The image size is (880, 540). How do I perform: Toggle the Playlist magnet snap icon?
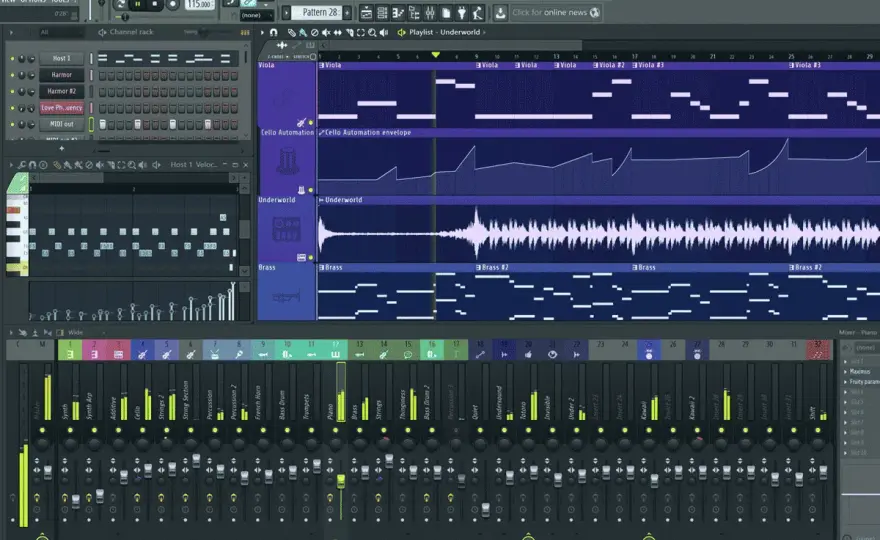click(274, 33)
